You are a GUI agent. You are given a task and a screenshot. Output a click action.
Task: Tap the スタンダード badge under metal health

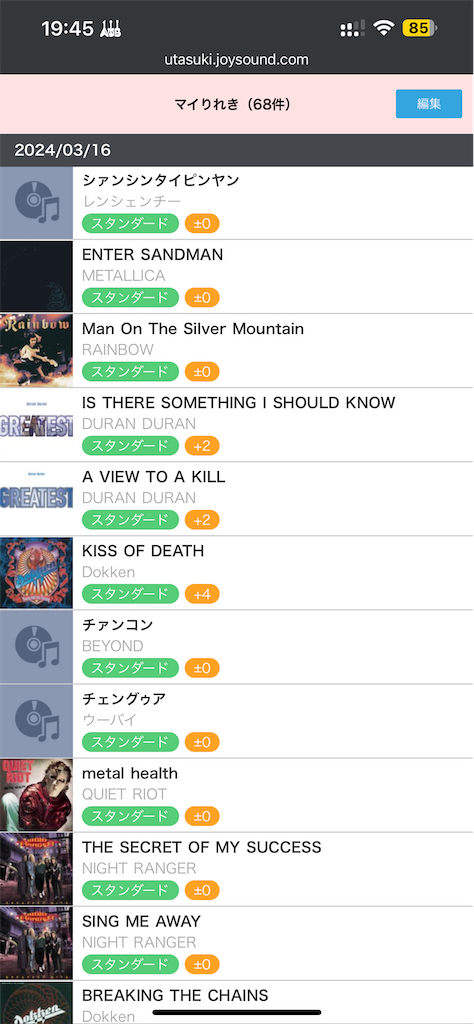130,816
